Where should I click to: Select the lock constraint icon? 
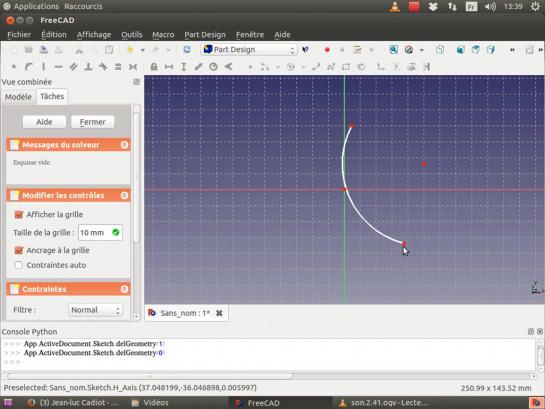point(154,67)
